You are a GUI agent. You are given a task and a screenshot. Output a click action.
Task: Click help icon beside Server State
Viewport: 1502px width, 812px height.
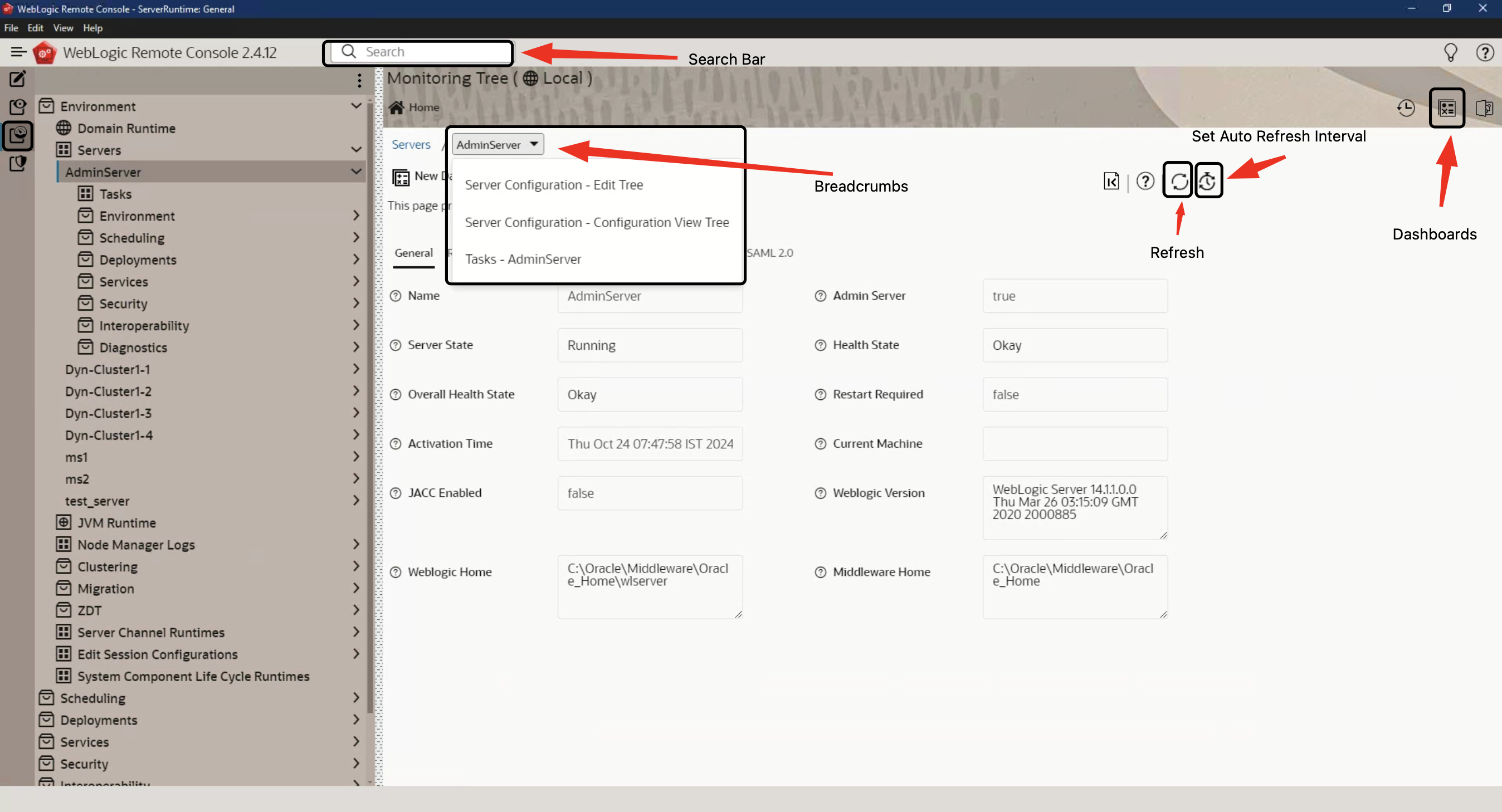tap(396, 345)
